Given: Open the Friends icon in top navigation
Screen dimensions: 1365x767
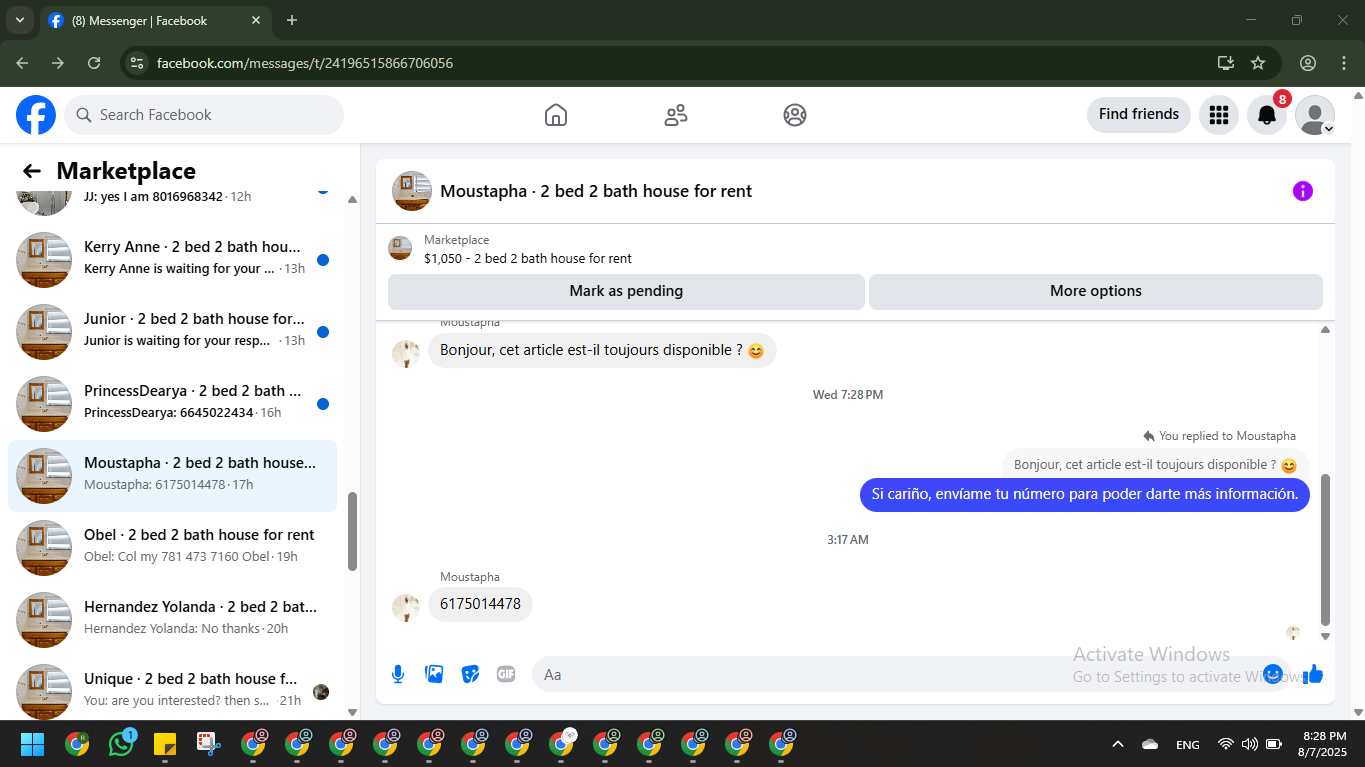Looking at the screenshot, I should point(676,115).
